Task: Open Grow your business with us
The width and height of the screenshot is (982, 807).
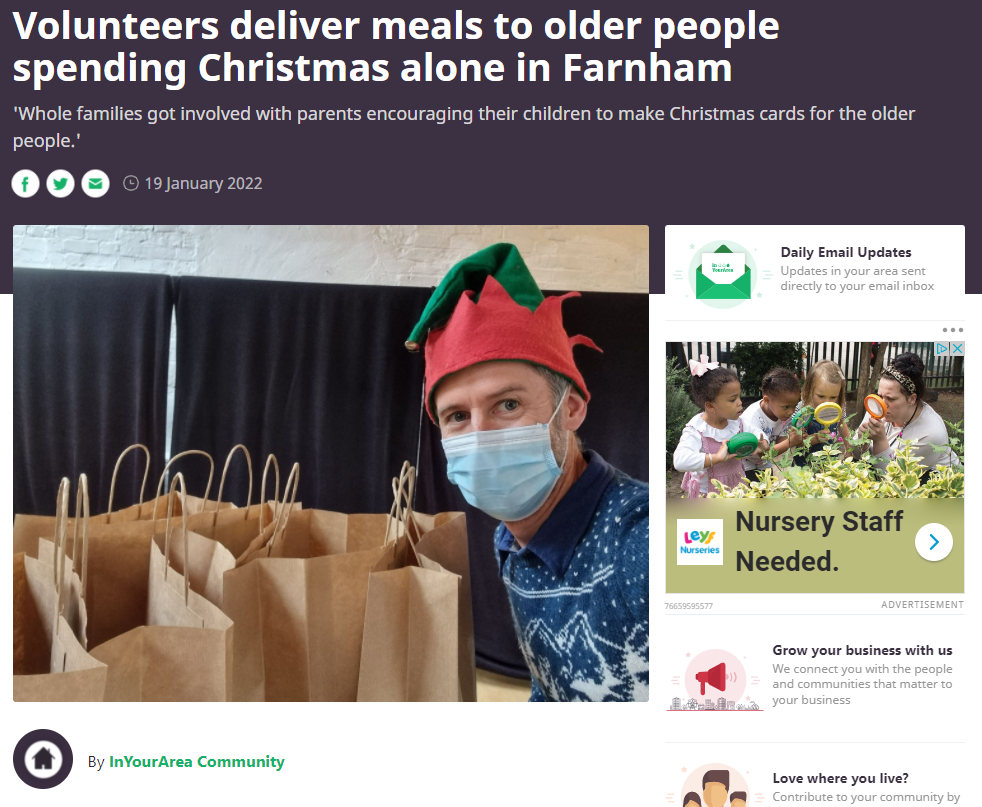Action: 862,650
